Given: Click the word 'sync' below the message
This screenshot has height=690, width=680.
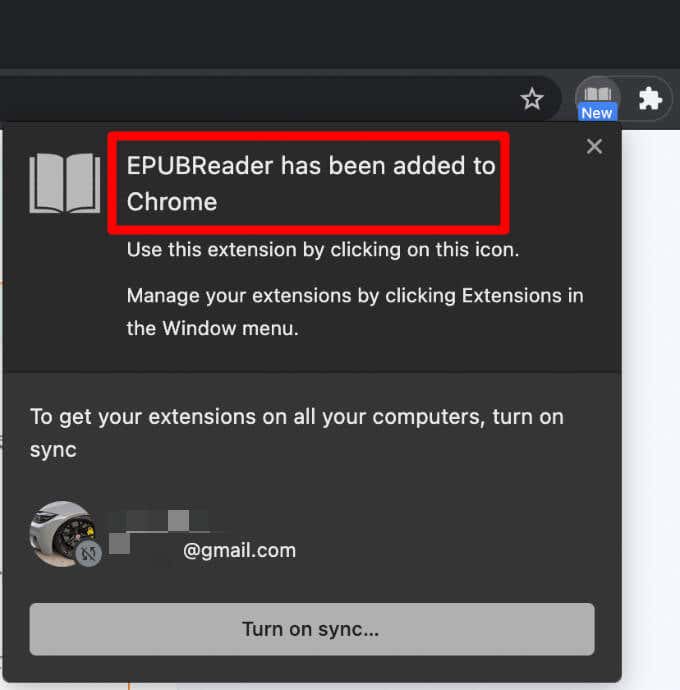Looking at the screenshot, I should [x=53, y=450].
